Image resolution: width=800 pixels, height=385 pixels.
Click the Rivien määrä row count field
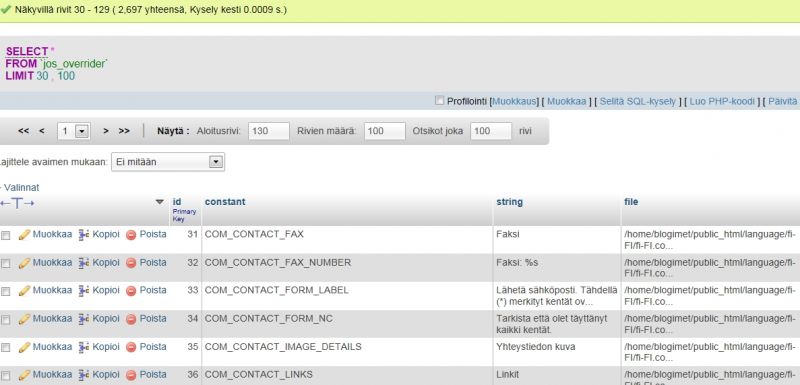tap(385, 131)
